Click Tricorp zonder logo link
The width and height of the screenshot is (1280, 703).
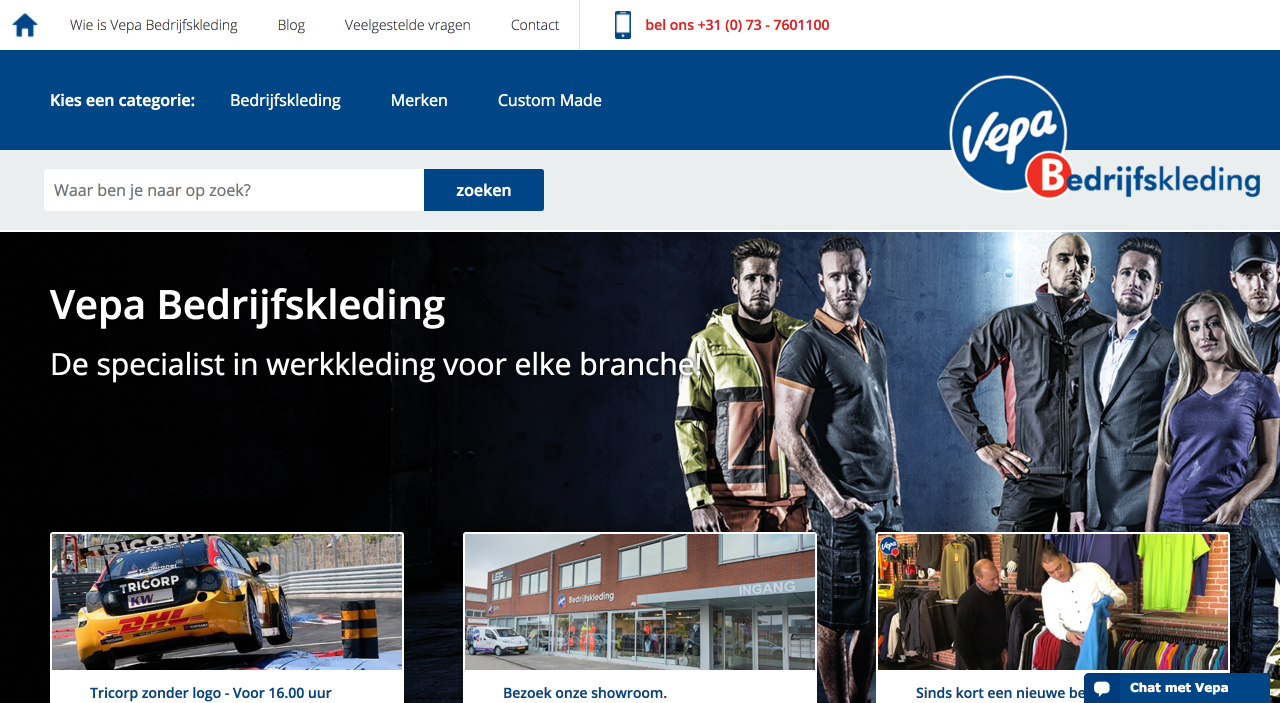click(x=210, y=693)
